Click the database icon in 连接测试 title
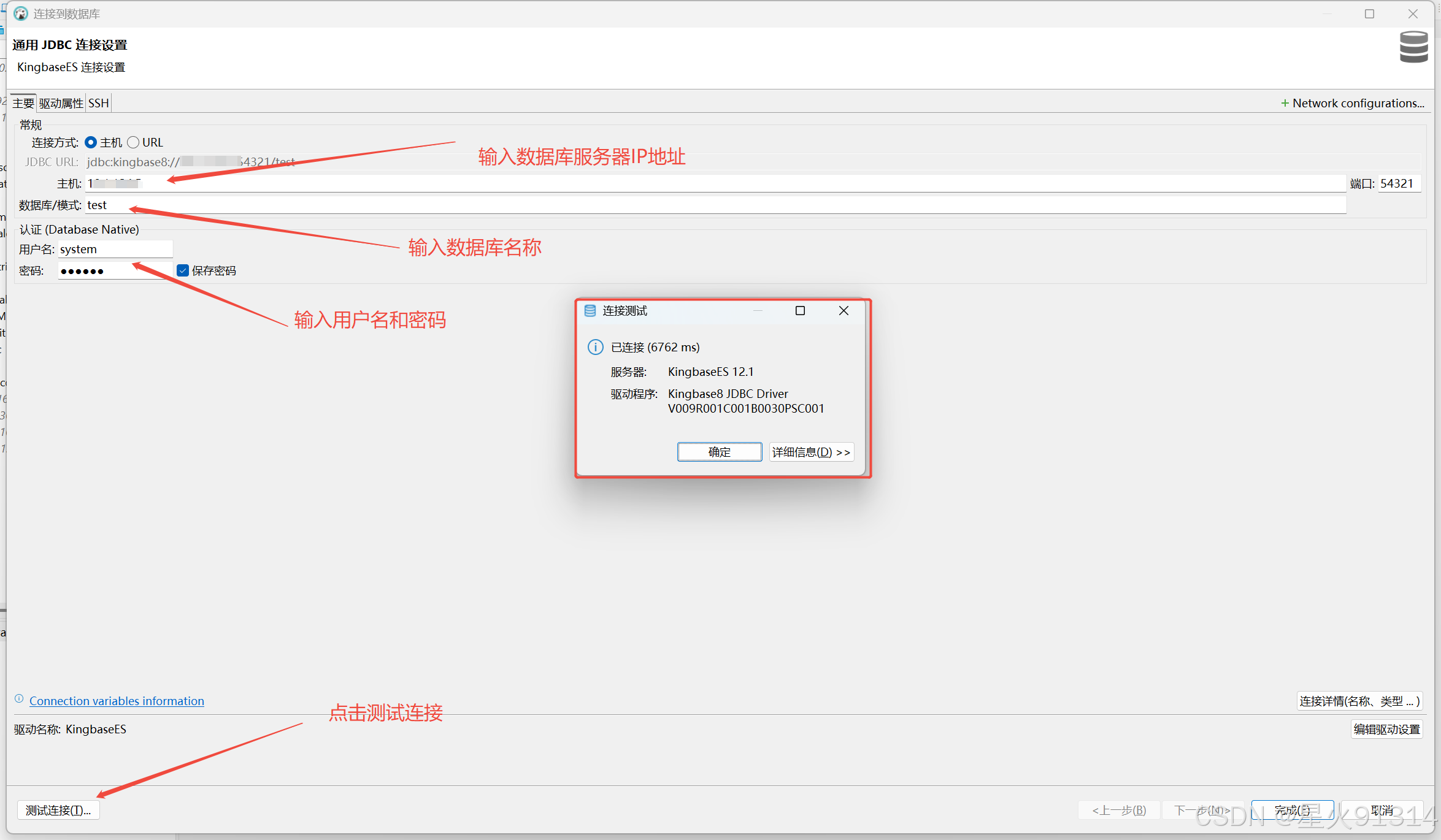1441x840 pixels. 590,311
